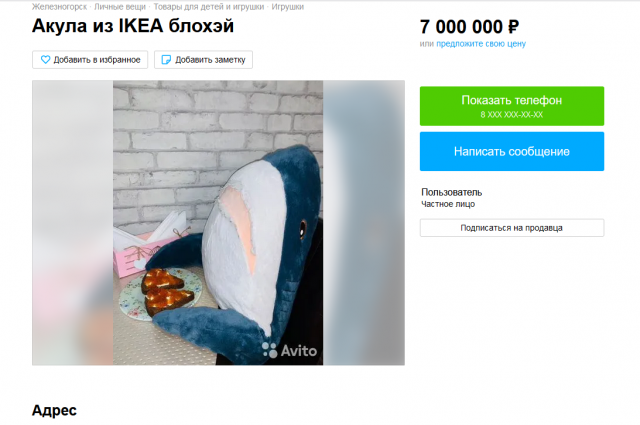The height and width of the screenshot is (425, 640).
Task: Add listing via Добавить в избранное button
Action: 90,60
